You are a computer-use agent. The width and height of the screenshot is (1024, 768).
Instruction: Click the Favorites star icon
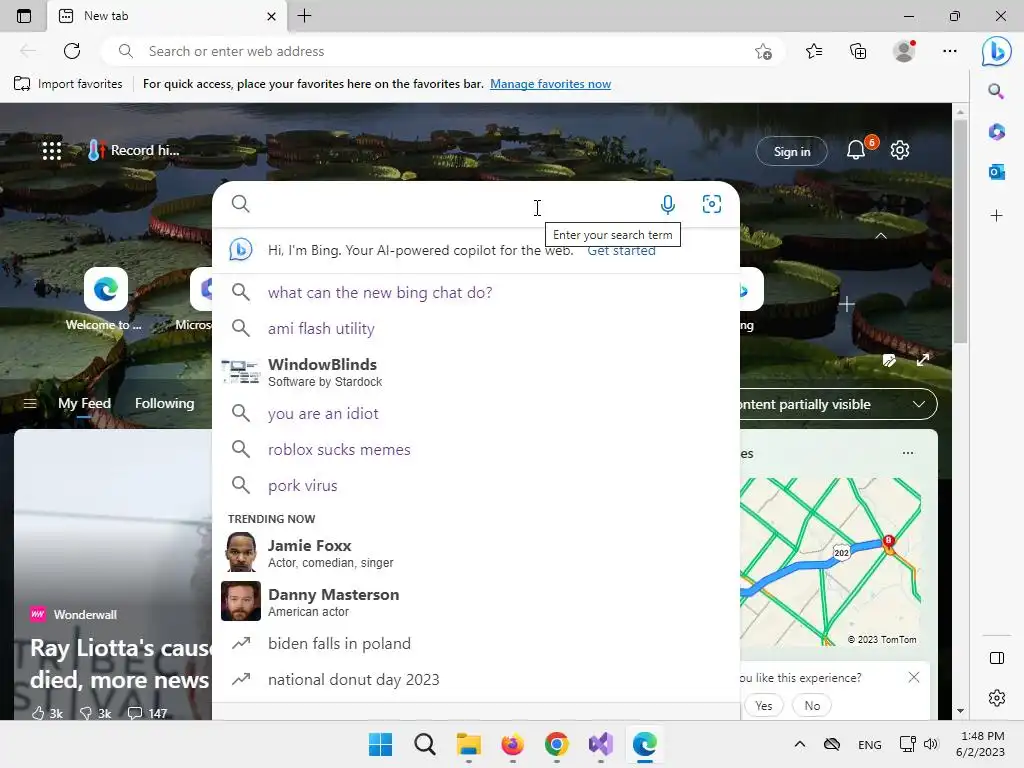tap(814, 51)
